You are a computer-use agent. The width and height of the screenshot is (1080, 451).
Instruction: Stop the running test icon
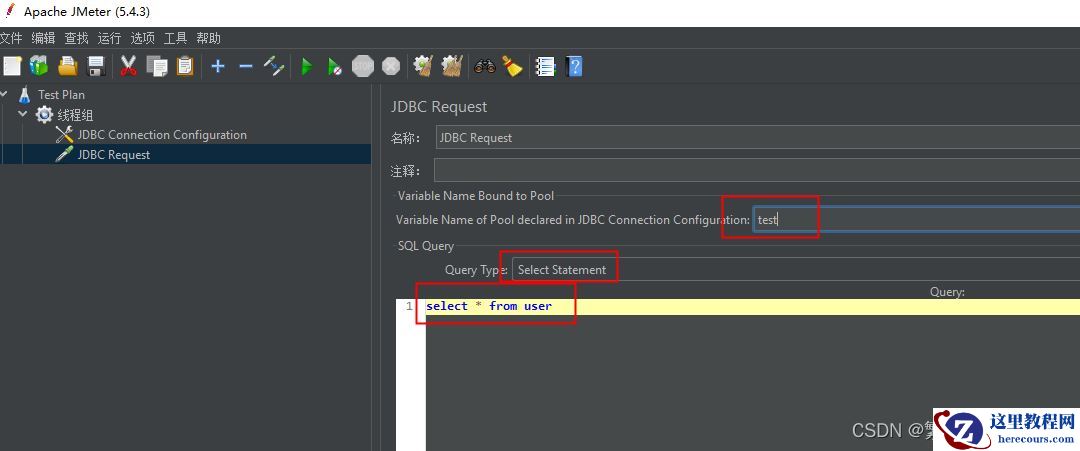coord(363,66)
